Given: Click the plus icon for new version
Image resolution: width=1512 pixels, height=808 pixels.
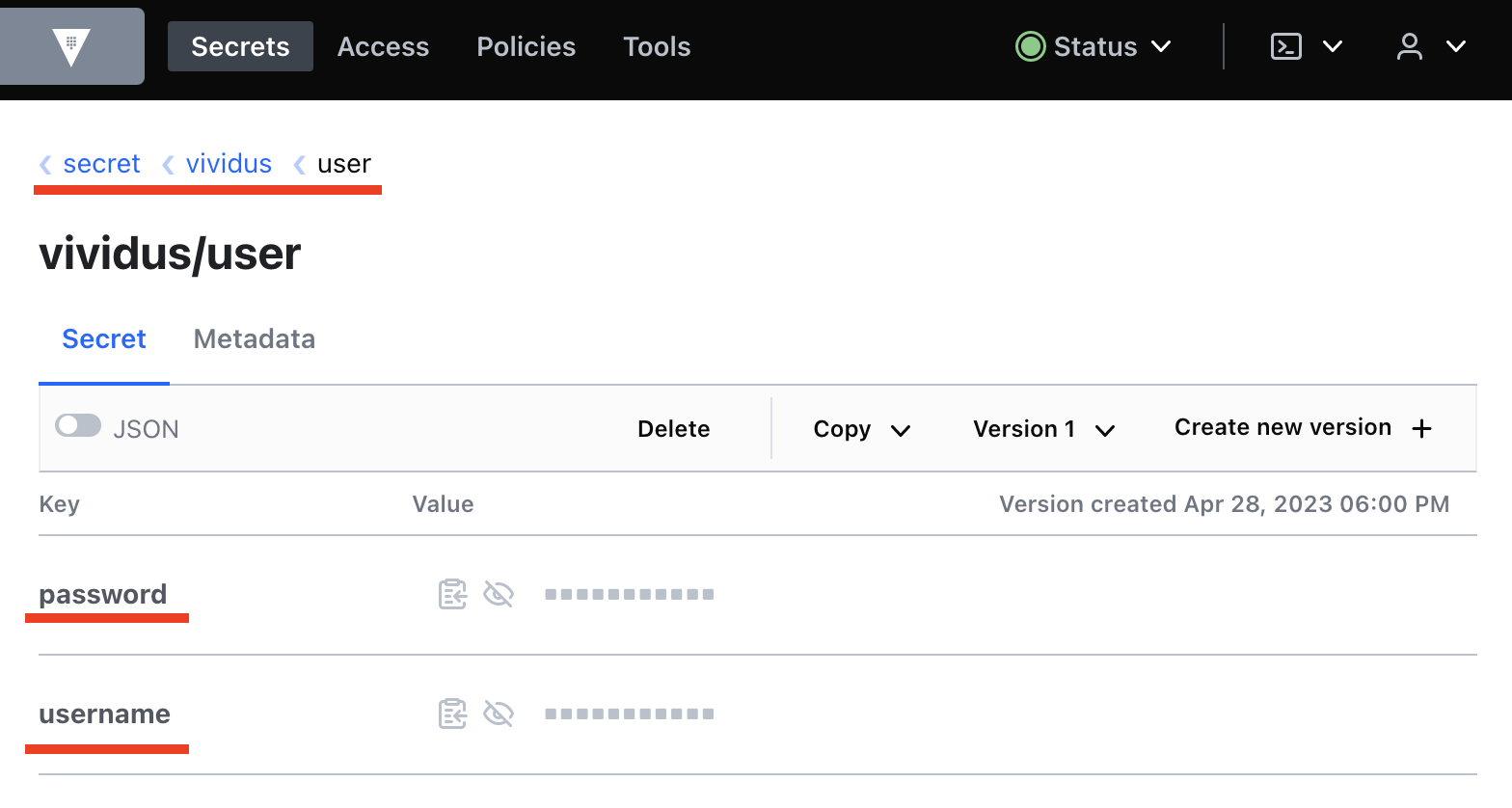Looking at the screenshot, I should (1421, 429).
